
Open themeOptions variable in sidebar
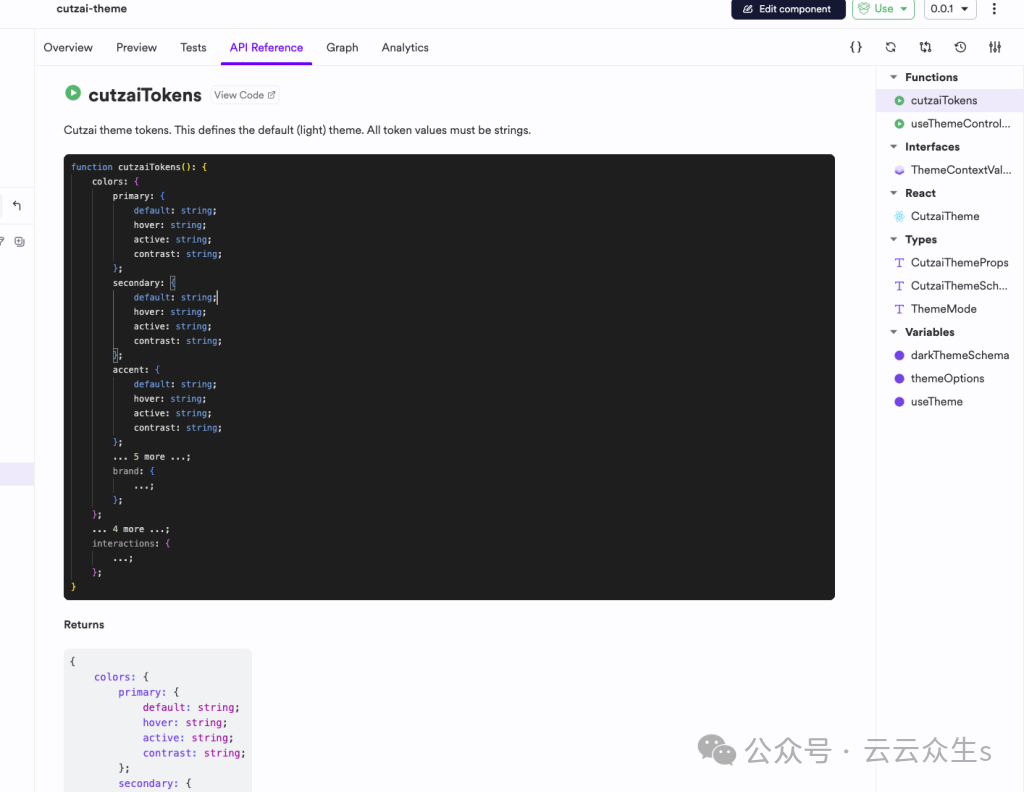click(950, 379)
